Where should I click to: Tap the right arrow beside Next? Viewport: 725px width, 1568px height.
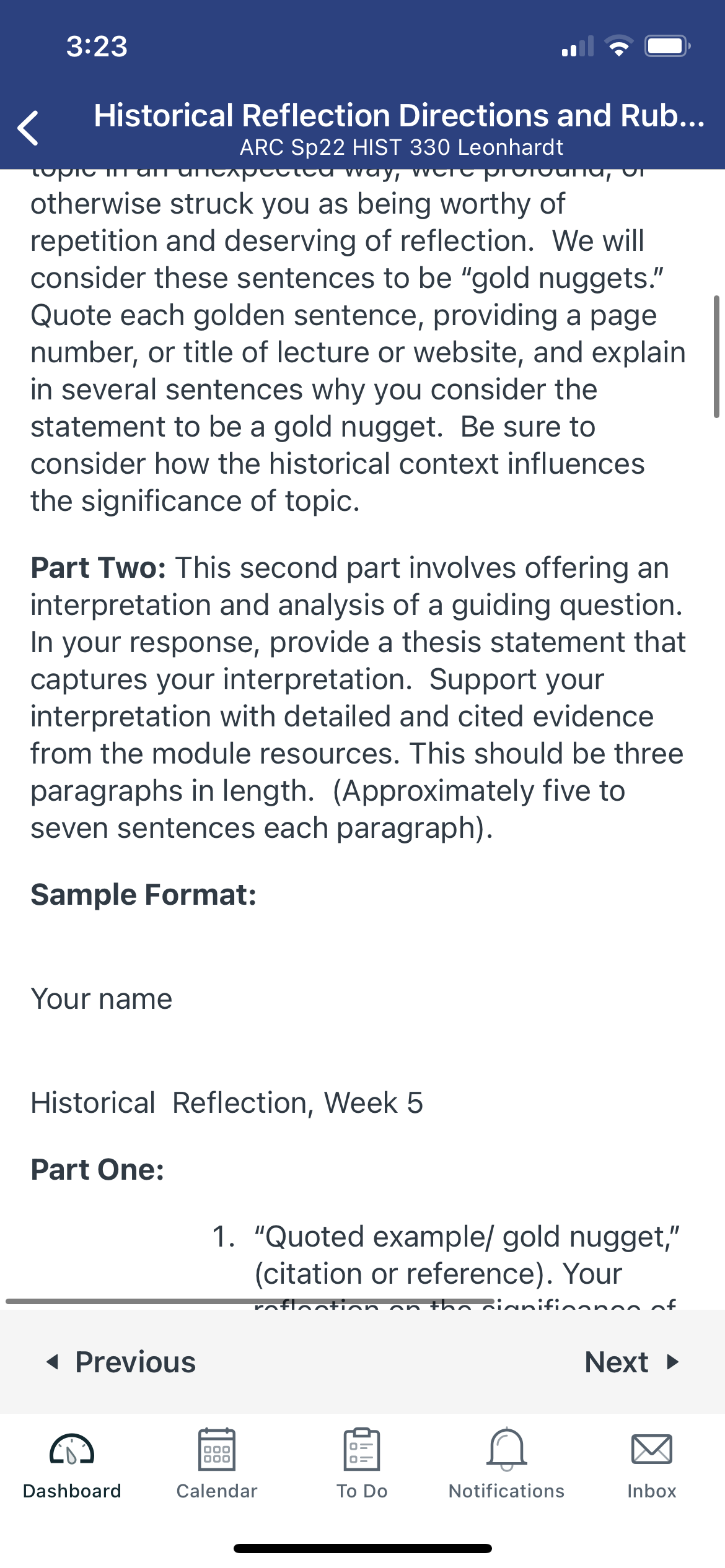click(673, 1362)
